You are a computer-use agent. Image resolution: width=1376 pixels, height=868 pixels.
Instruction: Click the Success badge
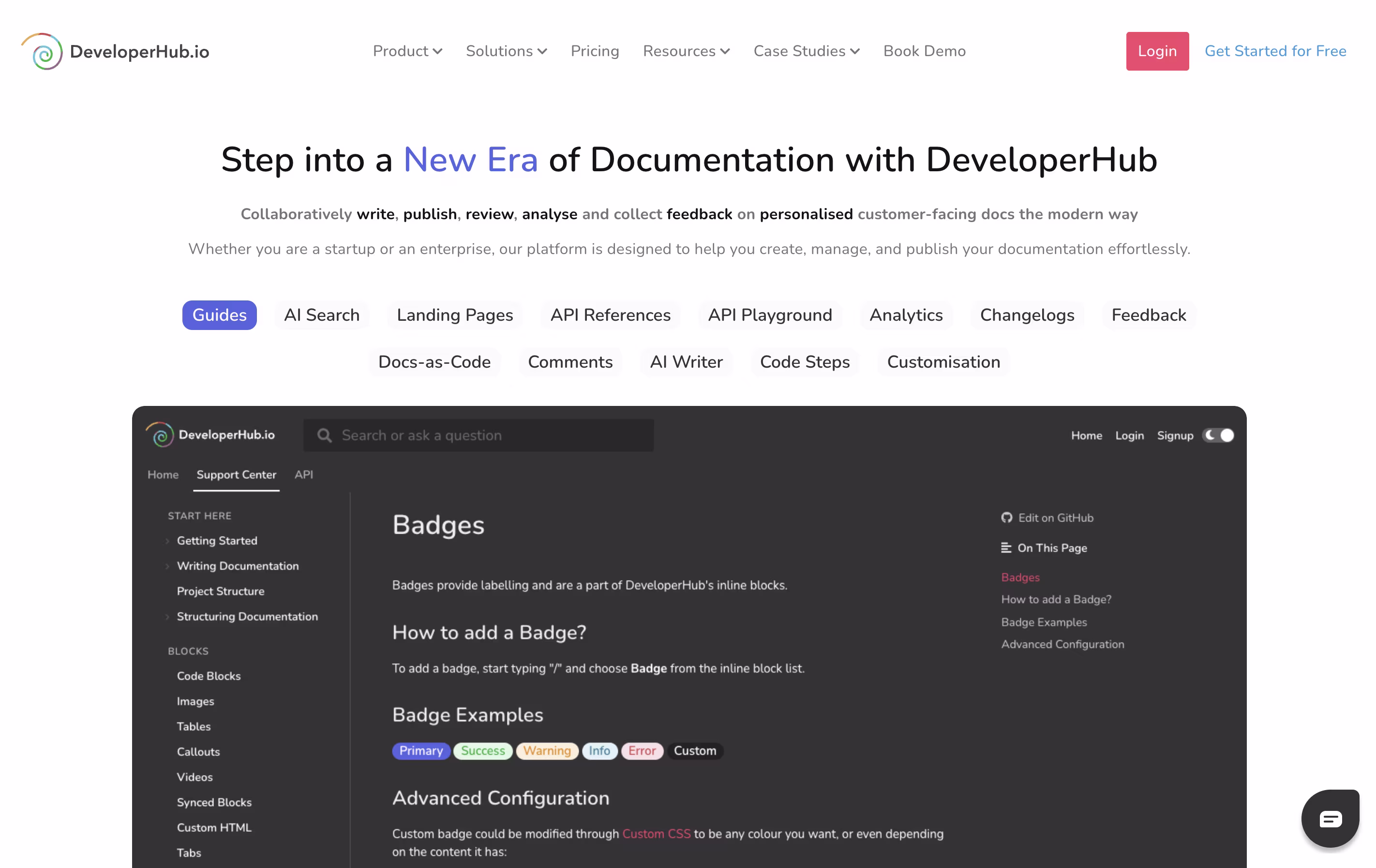483,751
